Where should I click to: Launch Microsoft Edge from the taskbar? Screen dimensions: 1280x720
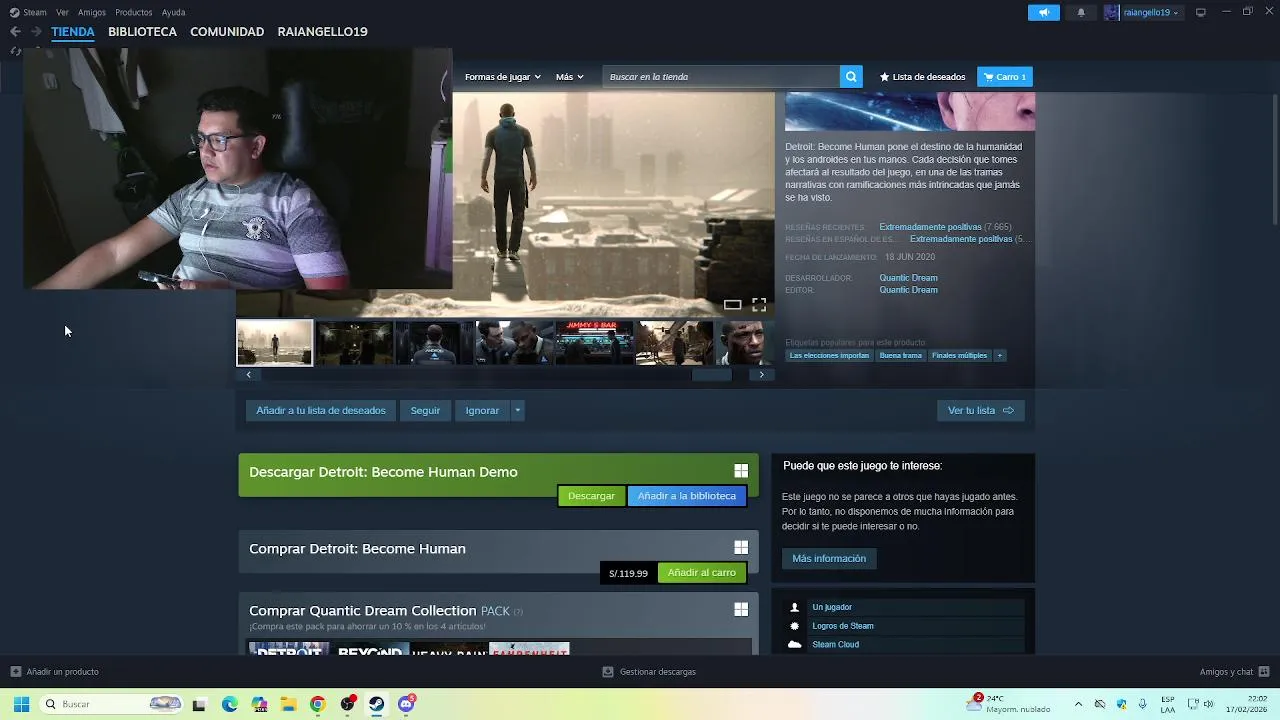click(230, 704)
